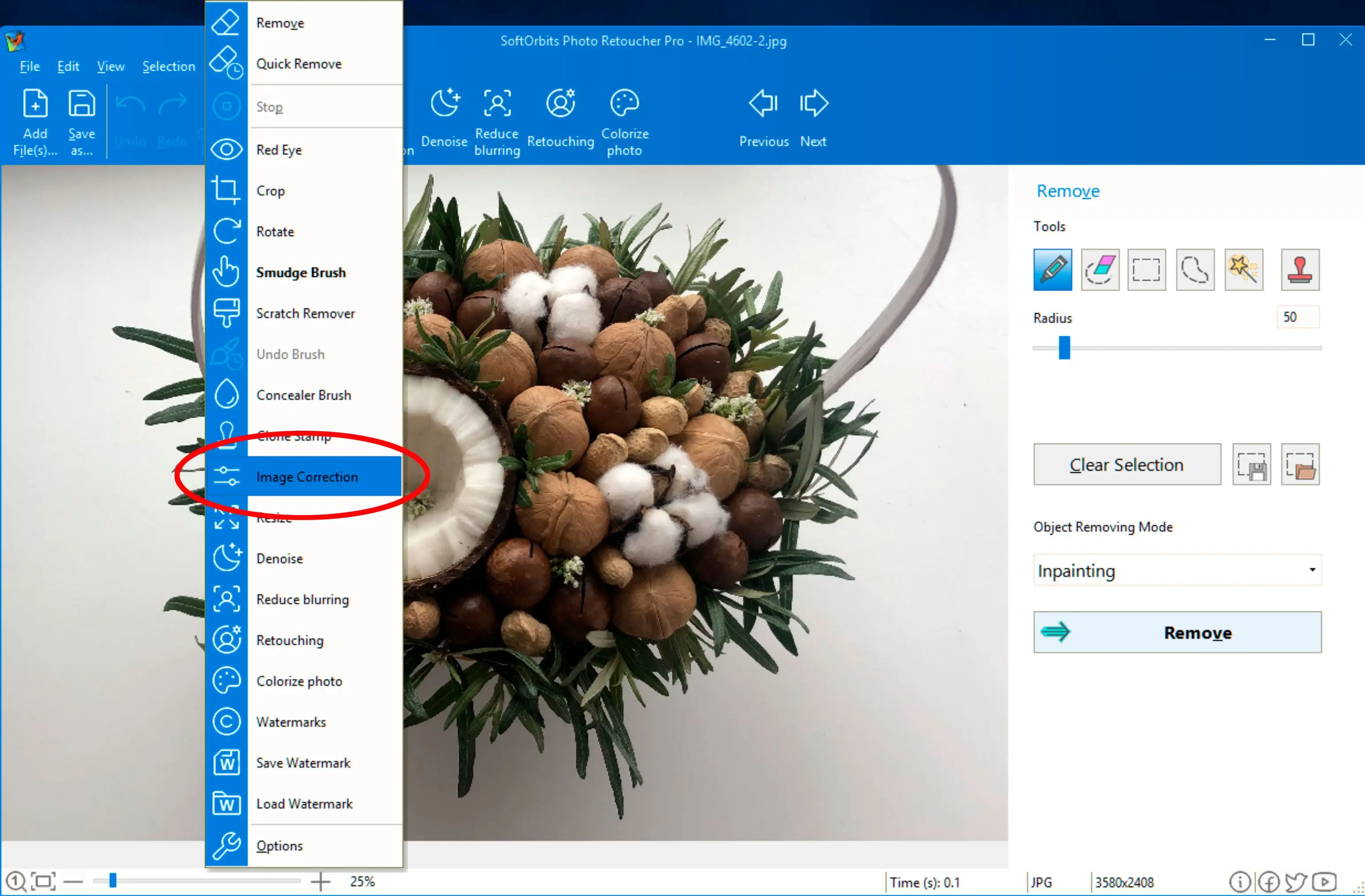Expand the View menu

[x=109, y=66]
